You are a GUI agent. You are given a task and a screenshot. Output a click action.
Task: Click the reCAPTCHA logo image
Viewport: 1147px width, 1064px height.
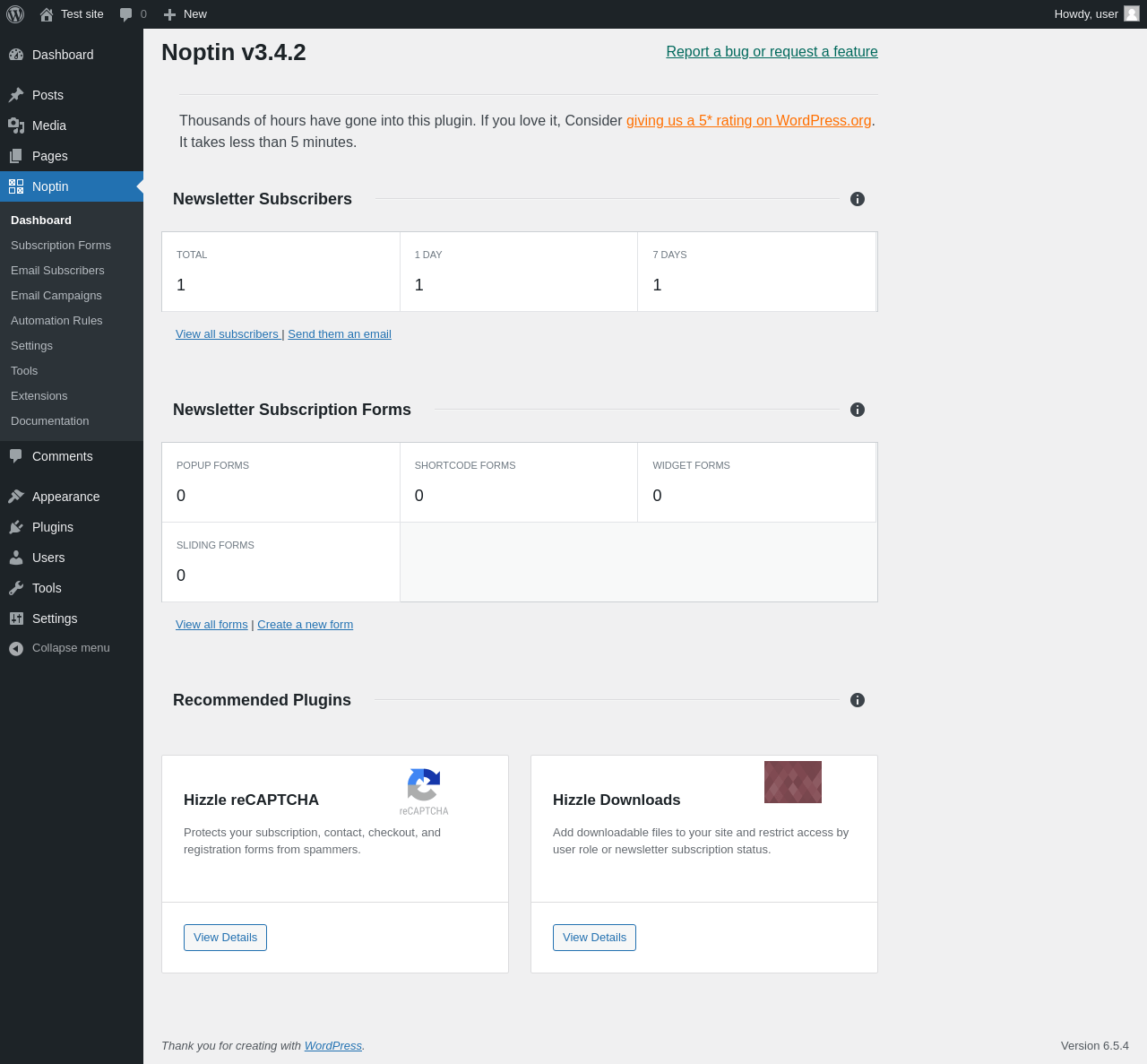tap(424, 792)
